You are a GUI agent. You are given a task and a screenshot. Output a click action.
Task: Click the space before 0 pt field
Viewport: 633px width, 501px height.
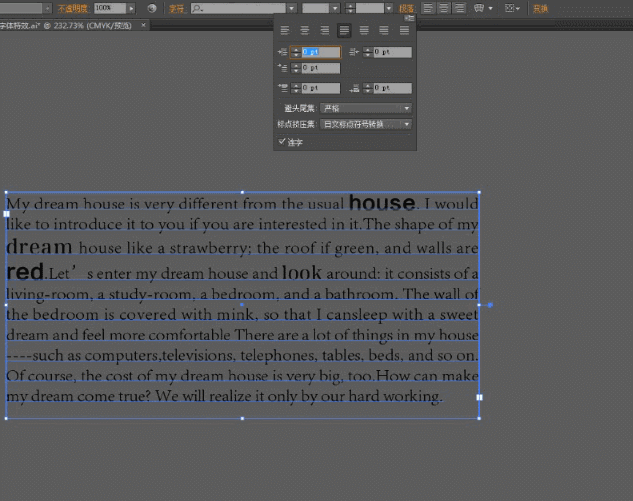click(x=321, y=88)
